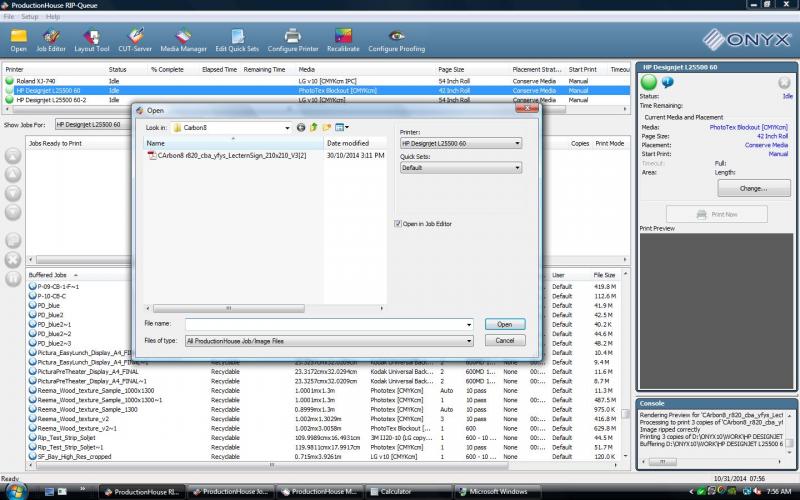Expand Printer dropdown in Open dialog
This screenshot has height=500, width=800.
(517, 143)
